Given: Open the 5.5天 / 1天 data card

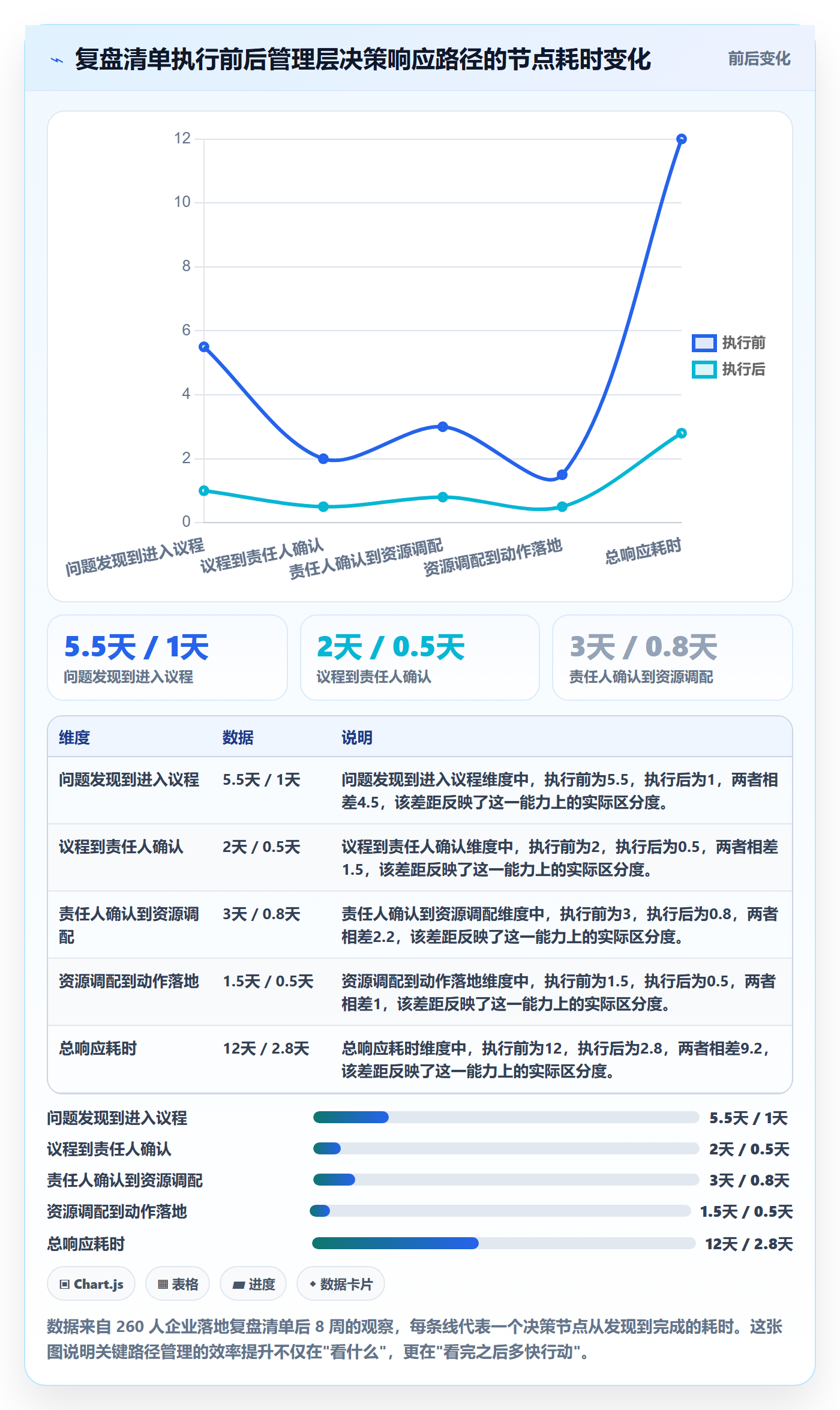Looking at the screenshot, I should pyautogui.click(x=167, y=658).
